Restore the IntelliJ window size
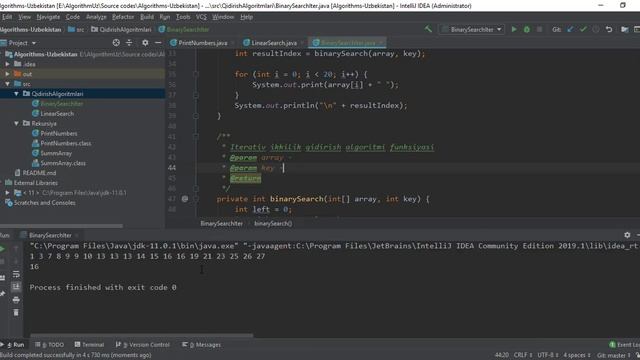Image resolution: width=640 pixels, height=360 pixels. pos(623,5)
